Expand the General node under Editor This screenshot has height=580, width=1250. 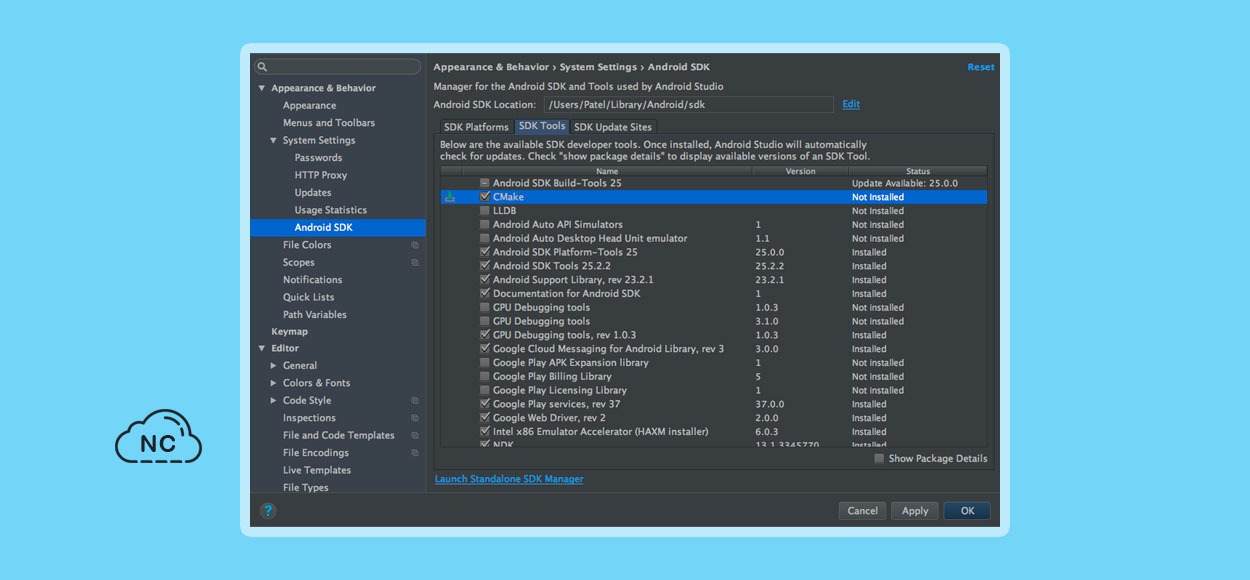point(274,366)
